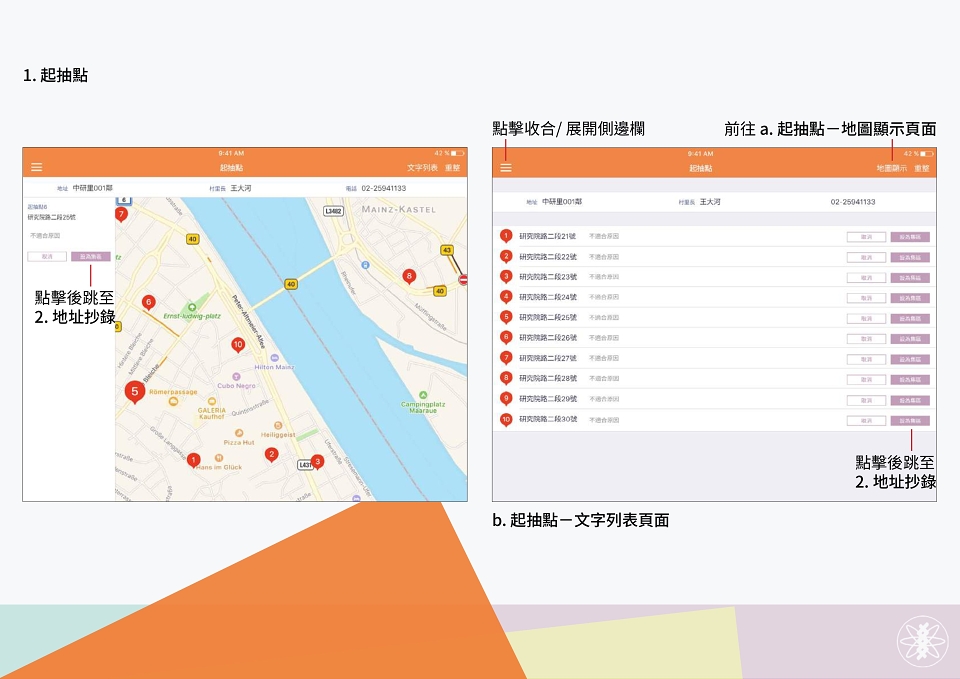Click red list marker 1 for 研究院路二段21號

coord(506,236)
